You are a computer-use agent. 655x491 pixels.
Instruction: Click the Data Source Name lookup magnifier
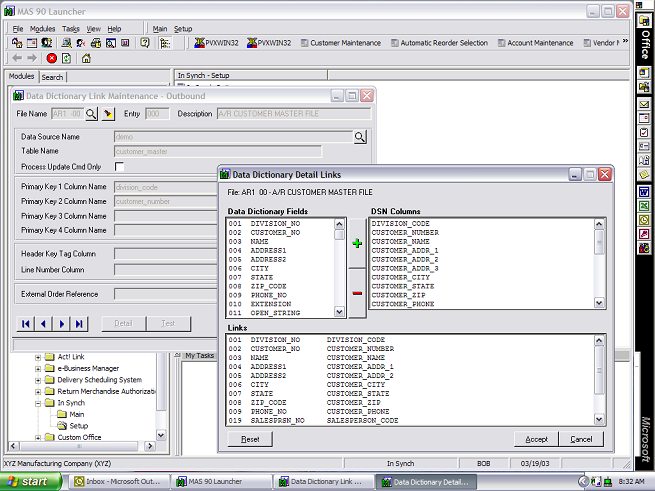coord(360,137)
